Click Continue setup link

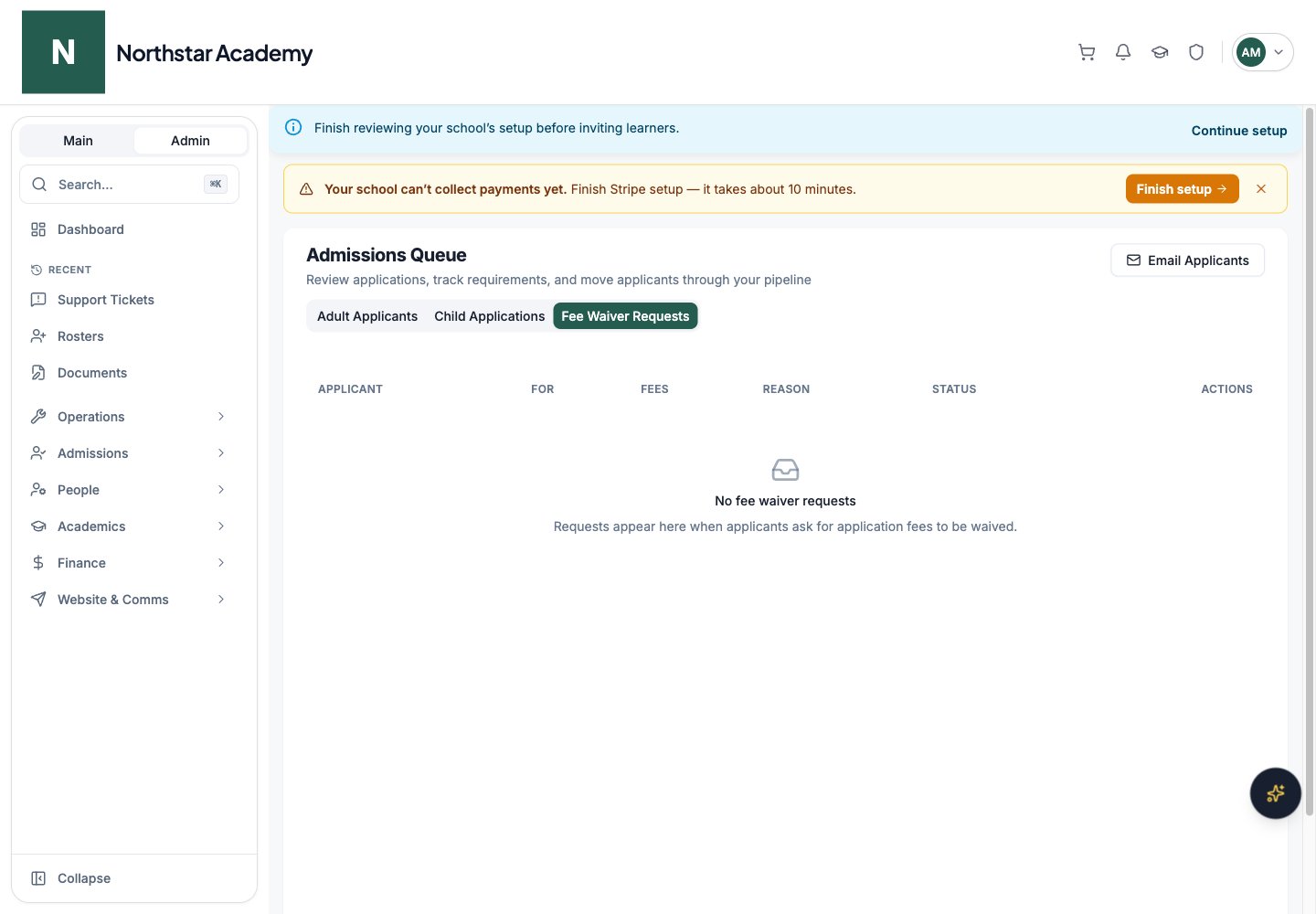(x=1239, y=131)
